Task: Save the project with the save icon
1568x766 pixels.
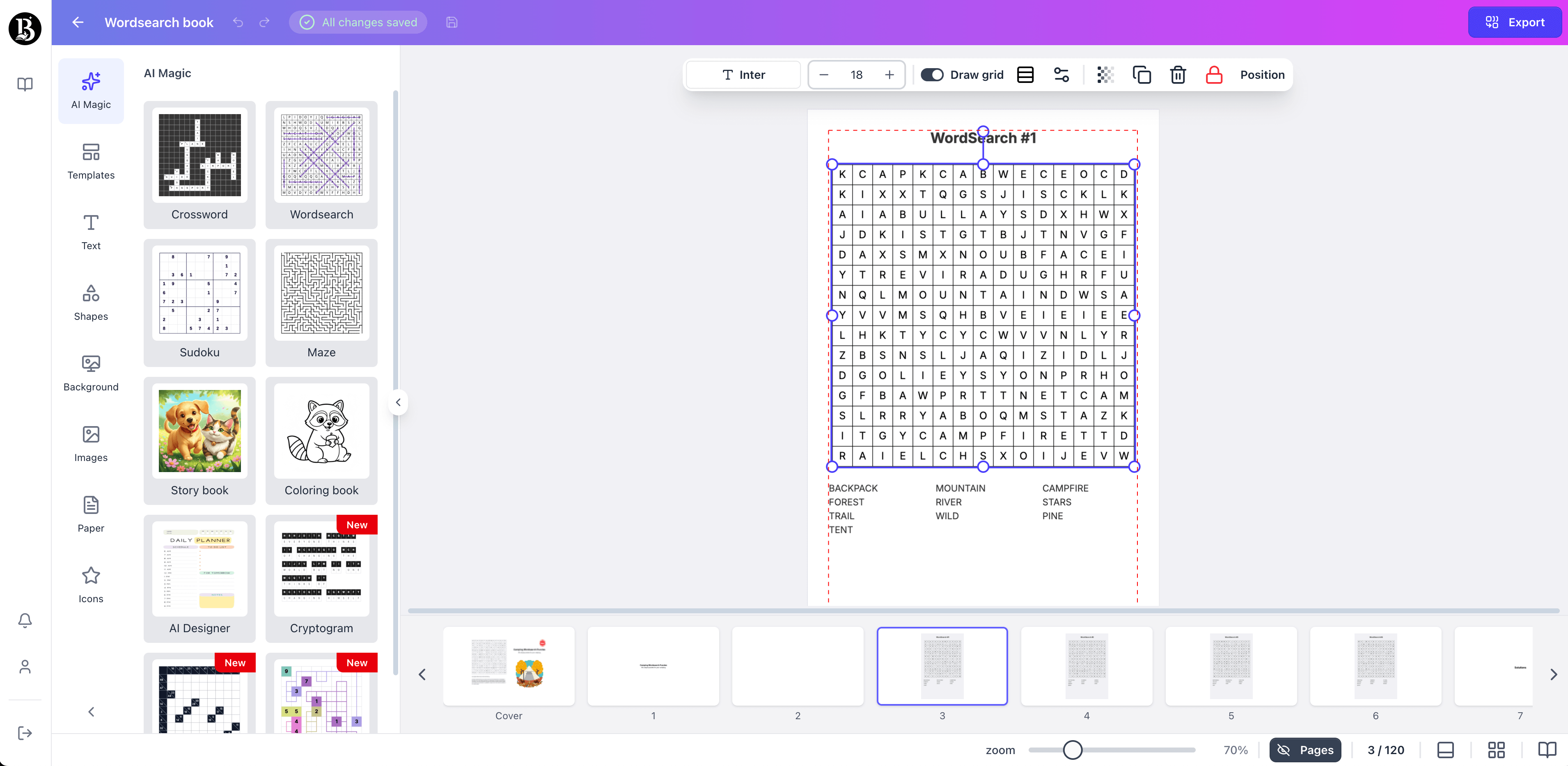Action: click(x=451, y=22)
